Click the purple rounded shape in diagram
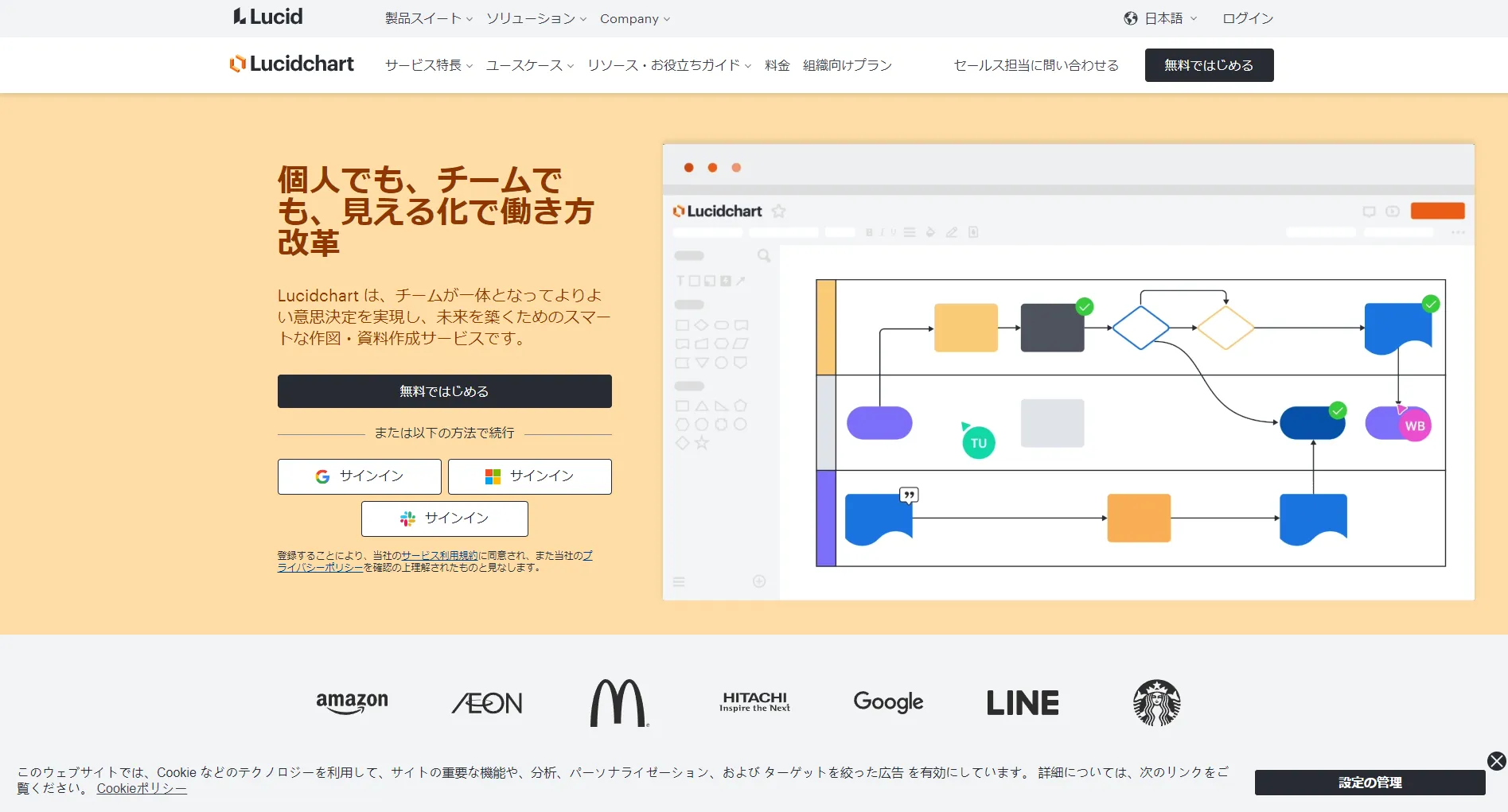Image resolution: width=1508 pixels, height=812 pixels. (x=879, y=423)
